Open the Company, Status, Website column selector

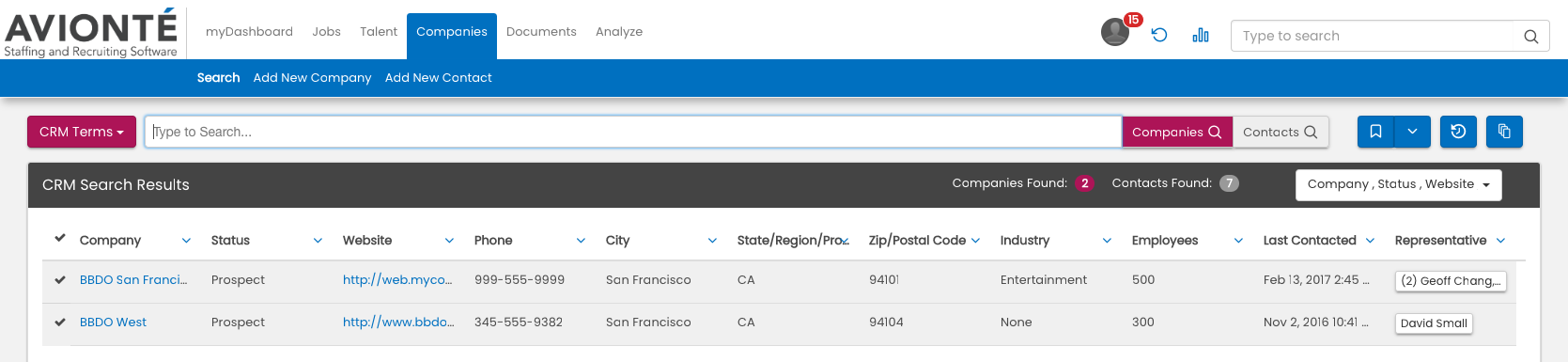click(1398, 184)
